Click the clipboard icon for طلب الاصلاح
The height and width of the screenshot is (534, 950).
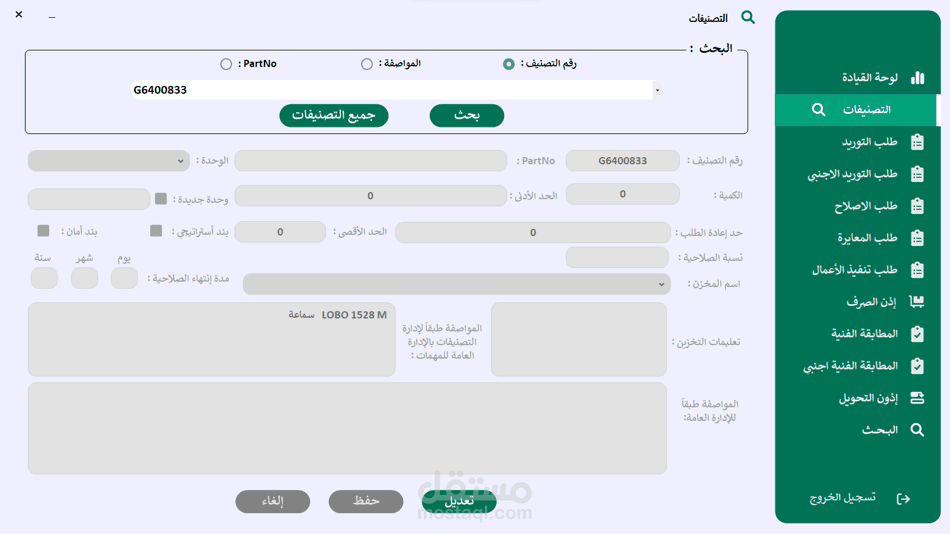point(917,206)
